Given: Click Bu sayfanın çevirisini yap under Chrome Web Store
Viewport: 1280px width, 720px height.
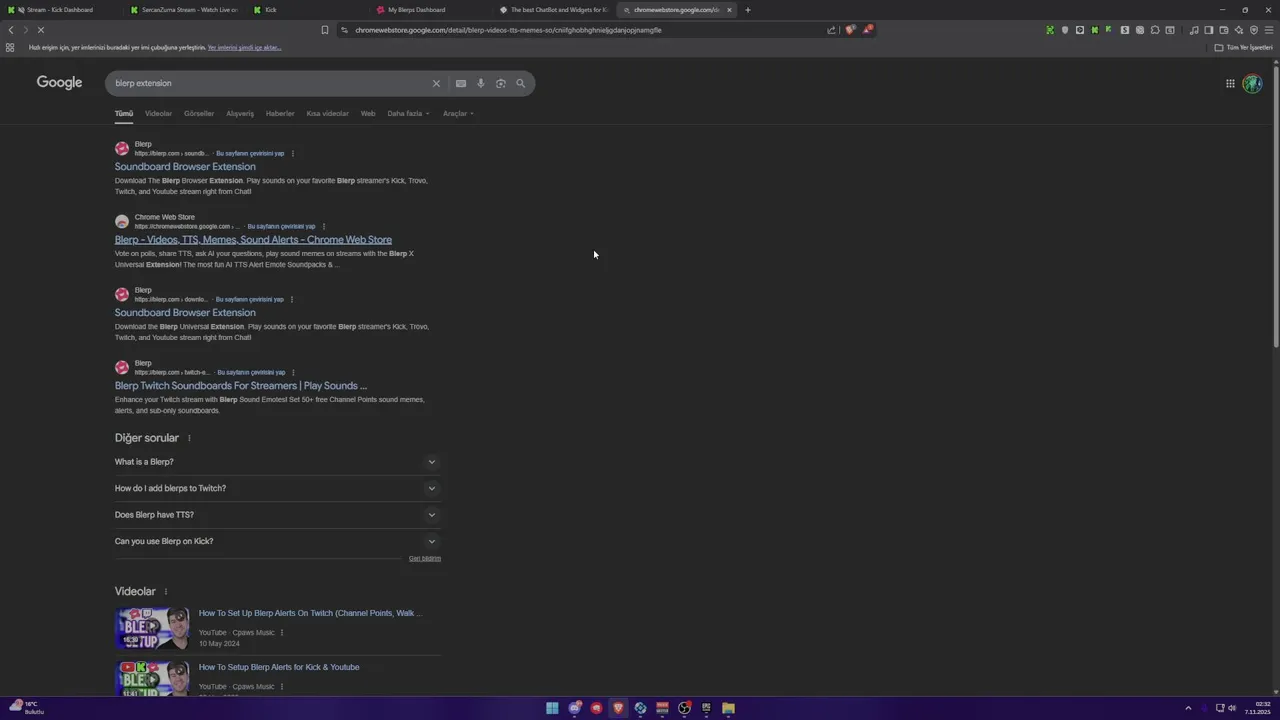Looking at the screenshot, I should 281,226.
